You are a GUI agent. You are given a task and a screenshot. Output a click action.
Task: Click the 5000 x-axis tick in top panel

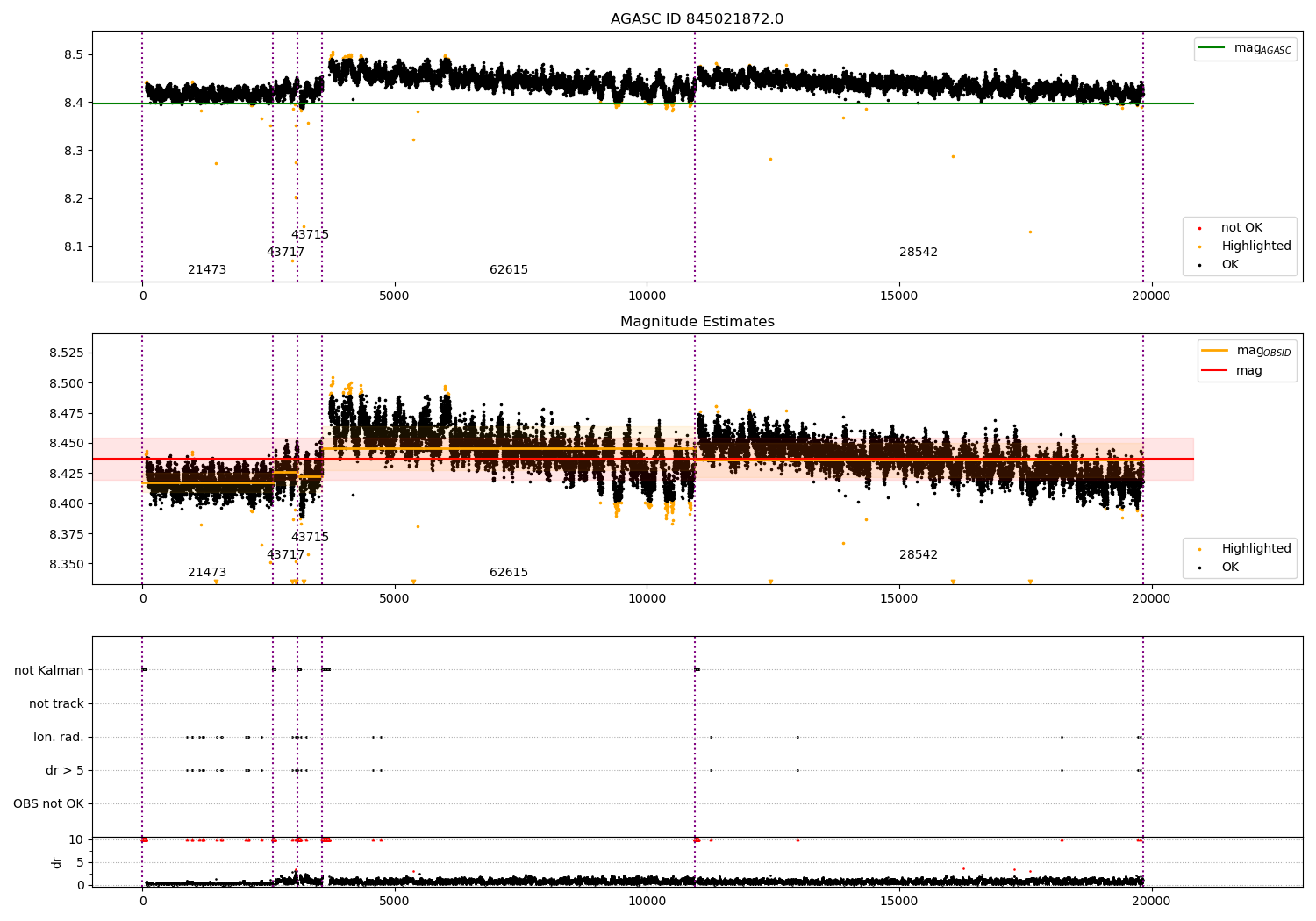click(x=395, y=296)
